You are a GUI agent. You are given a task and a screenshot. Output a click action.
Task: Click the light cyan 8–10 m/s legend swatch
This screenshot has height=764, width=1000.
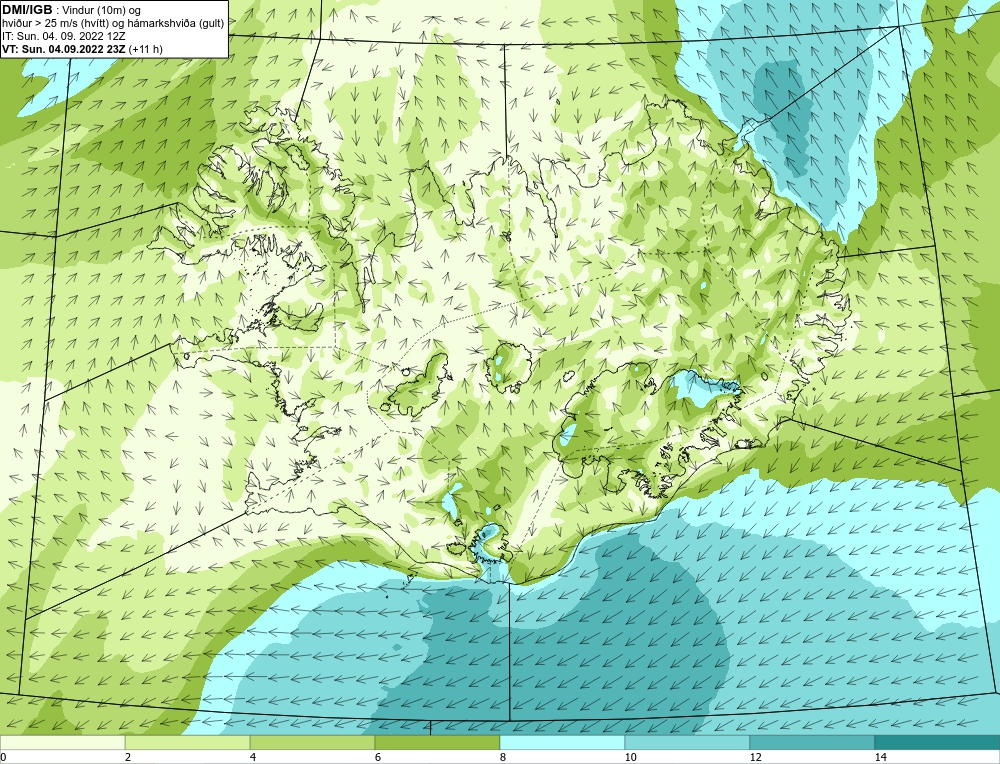(x=562, y=742)
